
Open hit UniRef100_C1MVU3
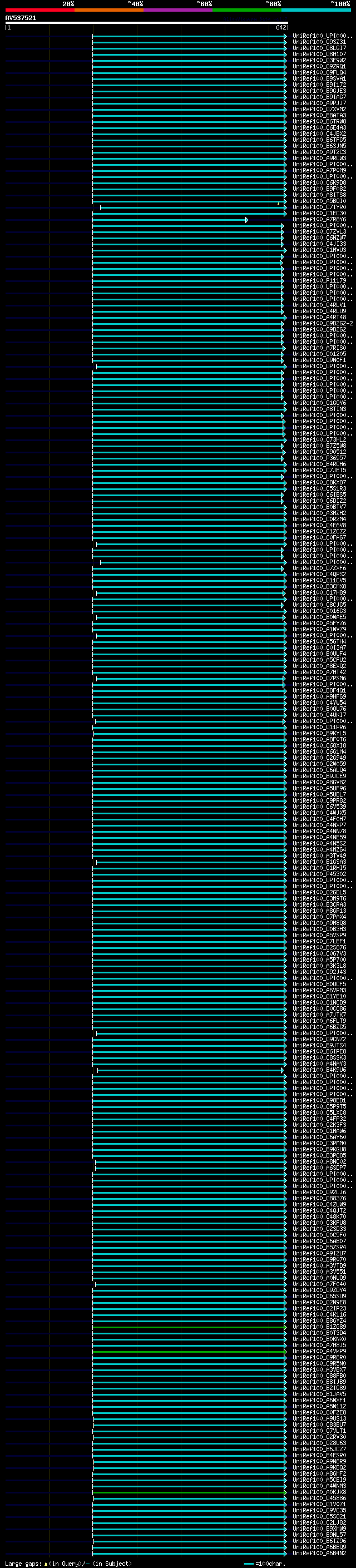(319, 250)
